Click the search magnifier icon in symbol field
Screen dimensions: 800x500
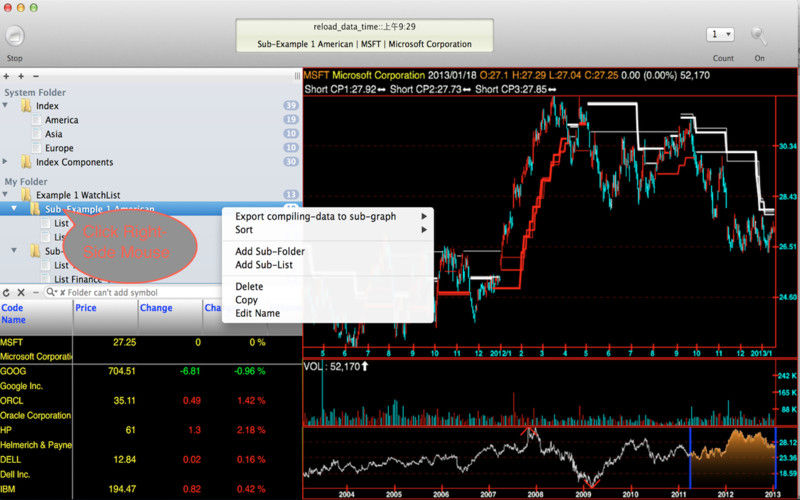(x=51, y=292)
